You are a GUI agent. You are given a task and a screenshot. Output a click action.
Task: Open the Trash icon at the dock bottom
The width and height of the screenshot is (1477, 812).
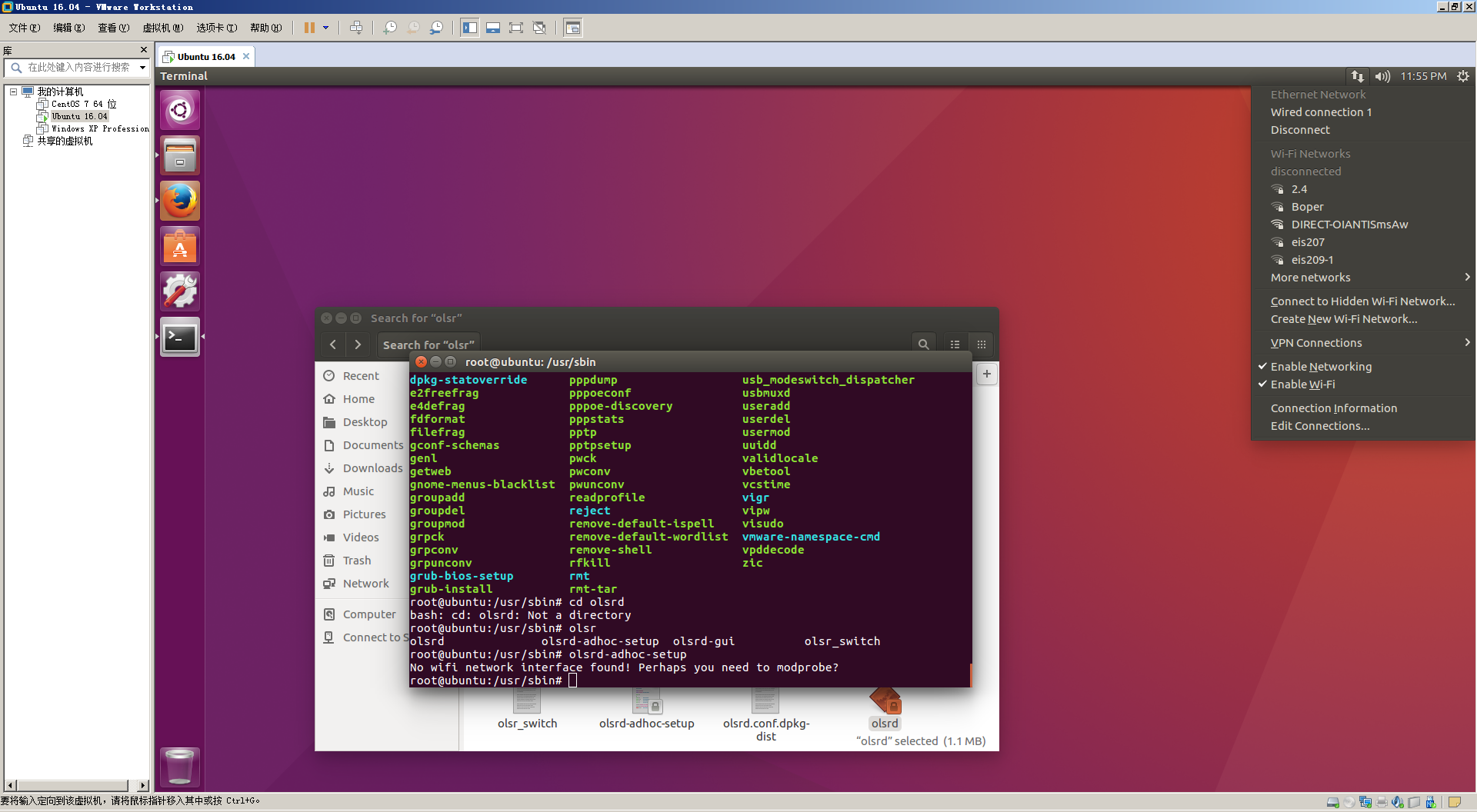180,767
